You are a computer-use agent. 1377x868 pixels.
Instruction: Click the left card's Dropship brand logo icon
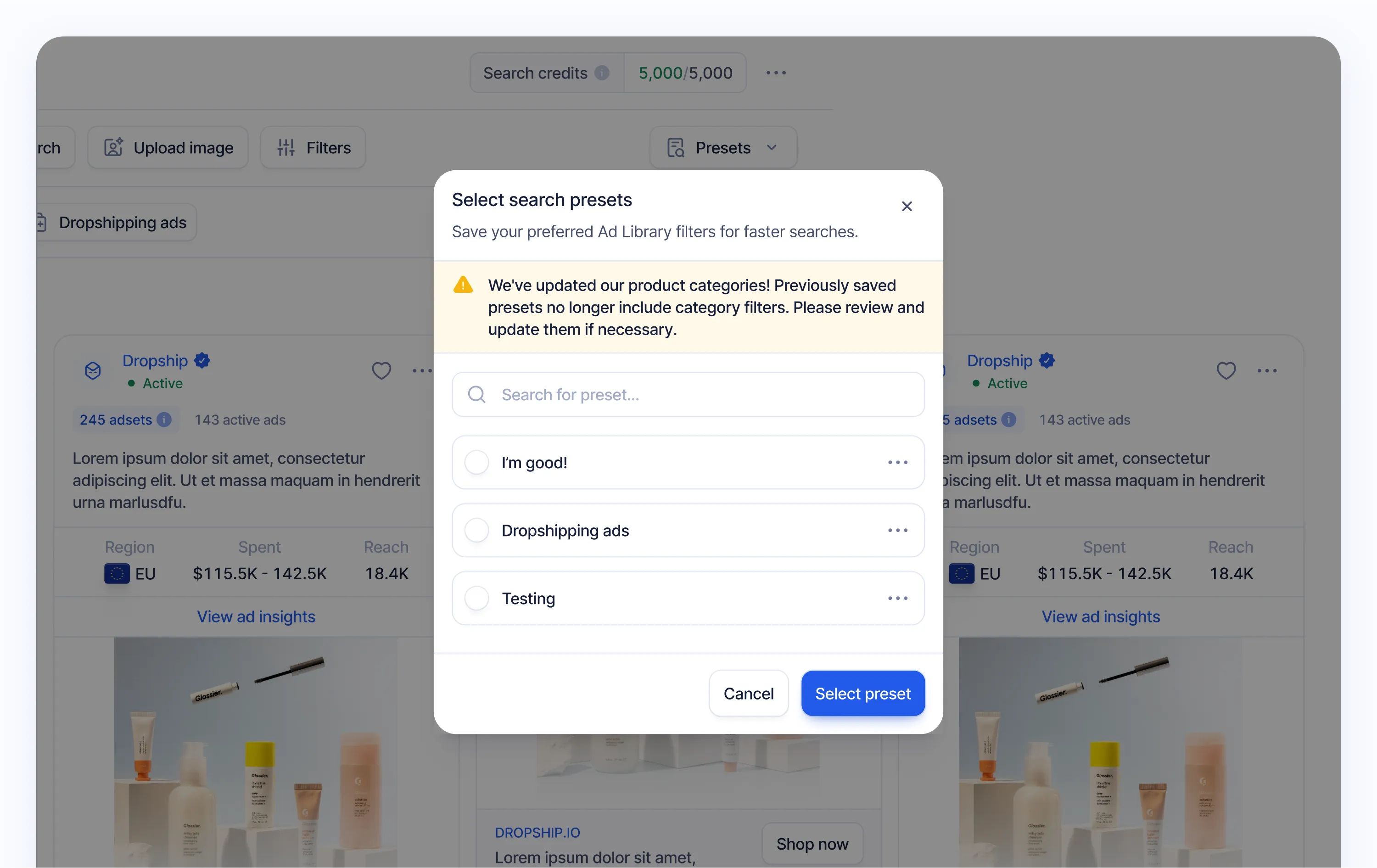click(93, 370)
